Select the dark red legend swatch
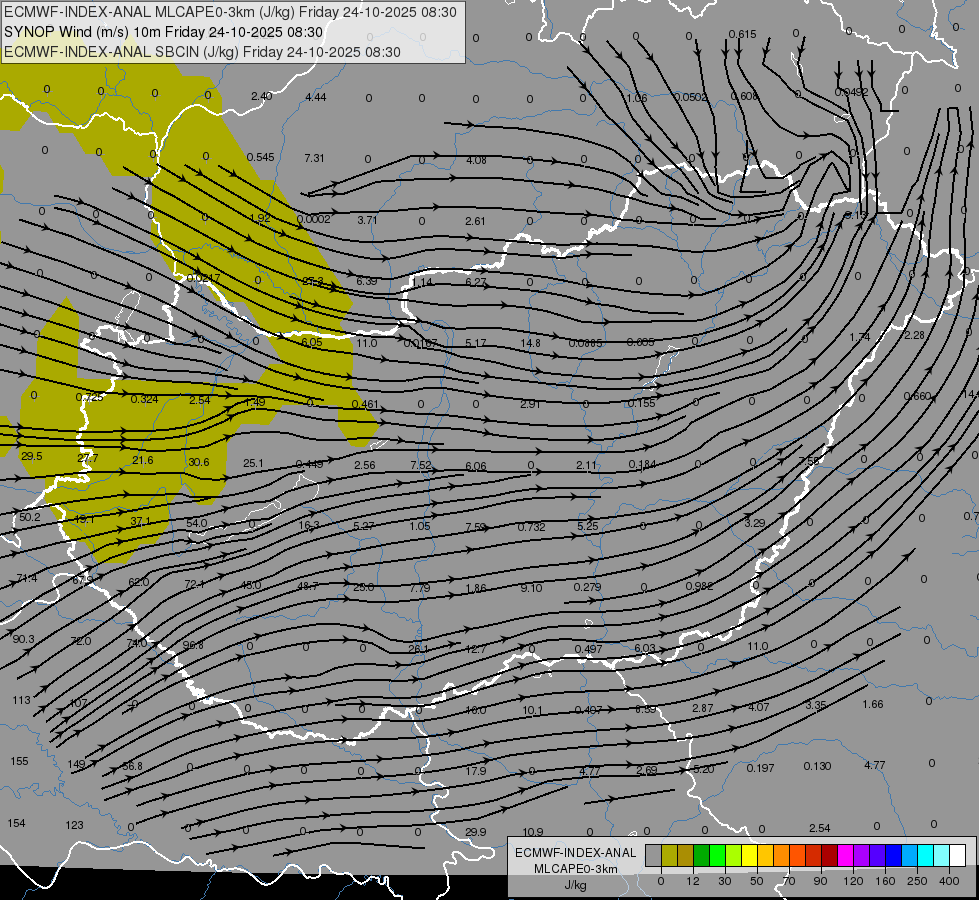Viewport: 979px width, 900px height. pyautogui.click(x=830, y=855)
